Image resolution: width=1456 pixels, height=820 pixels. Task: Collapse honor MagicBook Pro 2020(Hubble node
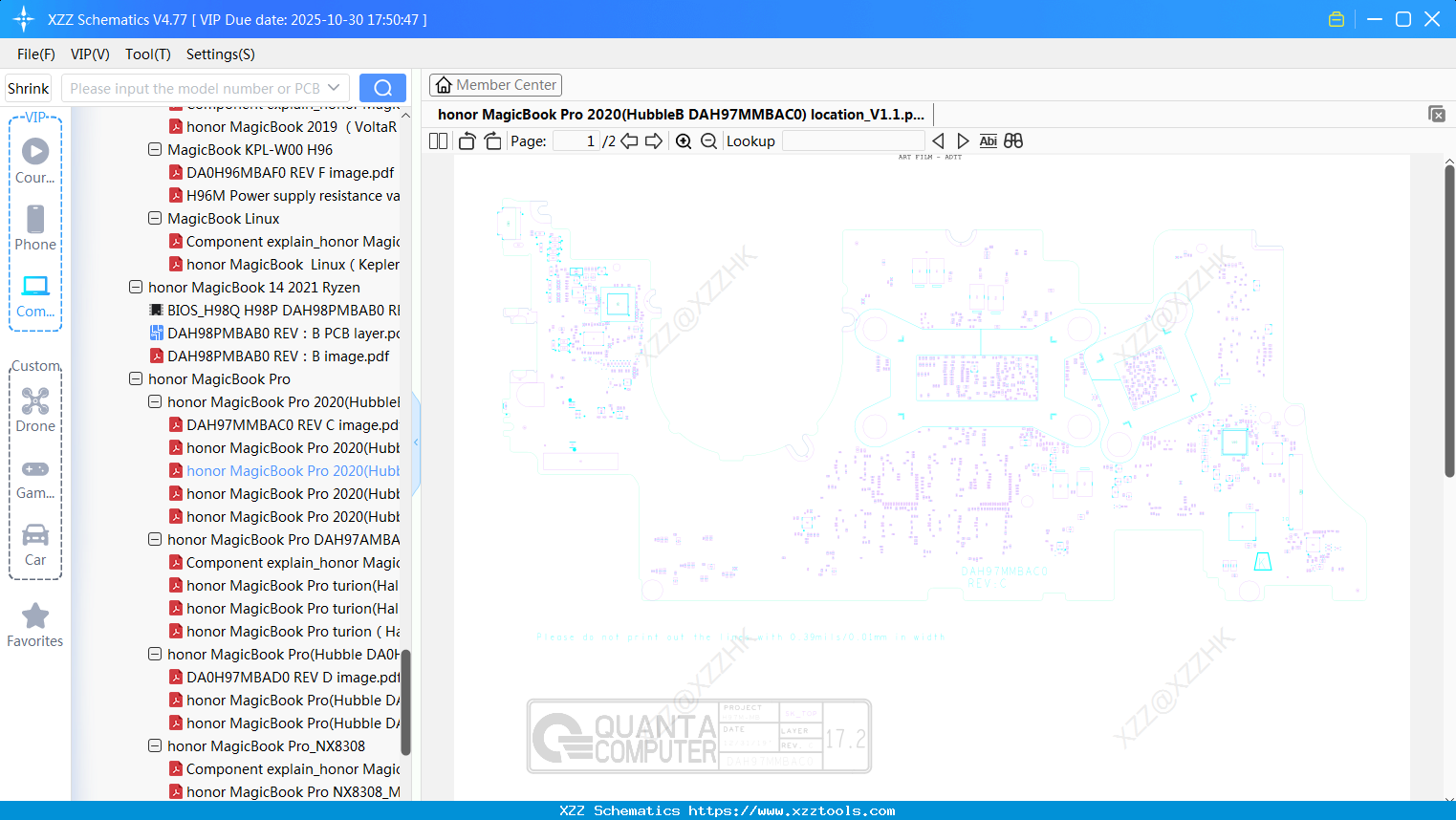[x=155, y=401]
